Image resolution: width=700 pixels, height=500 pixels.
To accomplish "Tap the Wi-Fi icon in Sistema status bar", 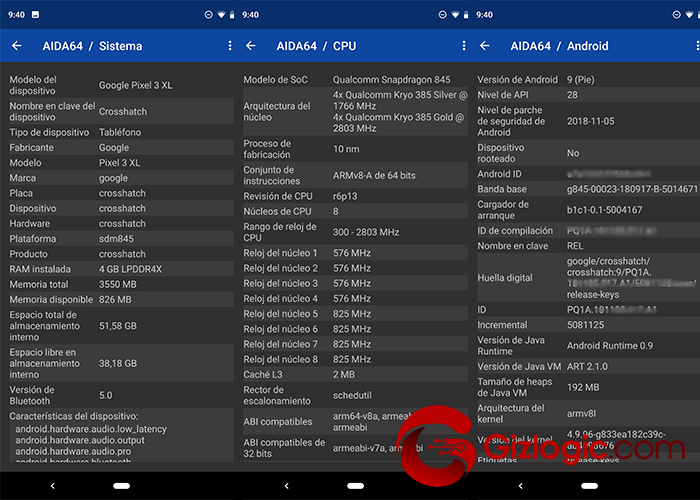I will coord(221,15).
